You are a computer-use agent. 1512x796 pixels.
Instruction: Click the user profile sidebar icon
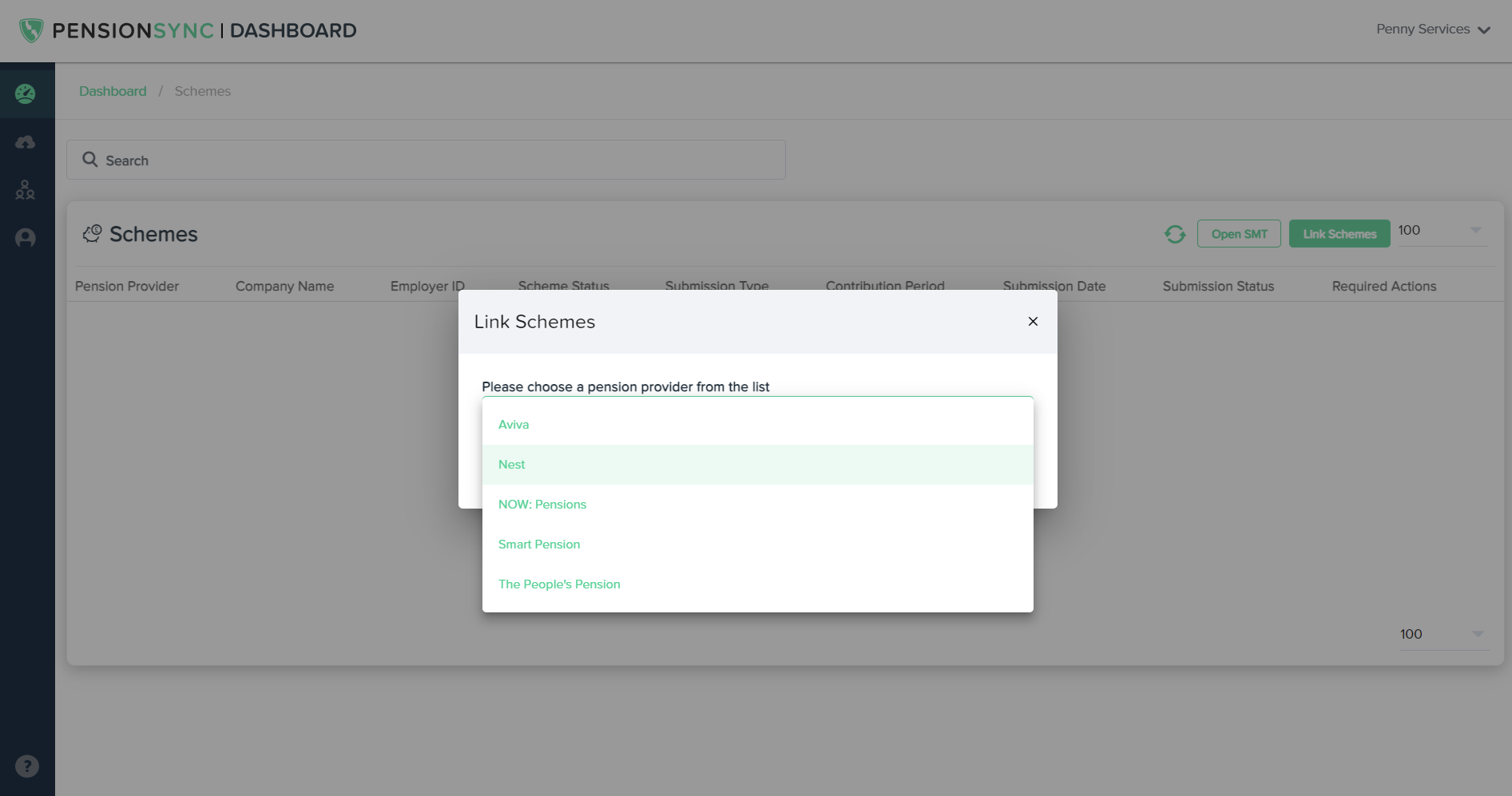[x=26, y=238]
